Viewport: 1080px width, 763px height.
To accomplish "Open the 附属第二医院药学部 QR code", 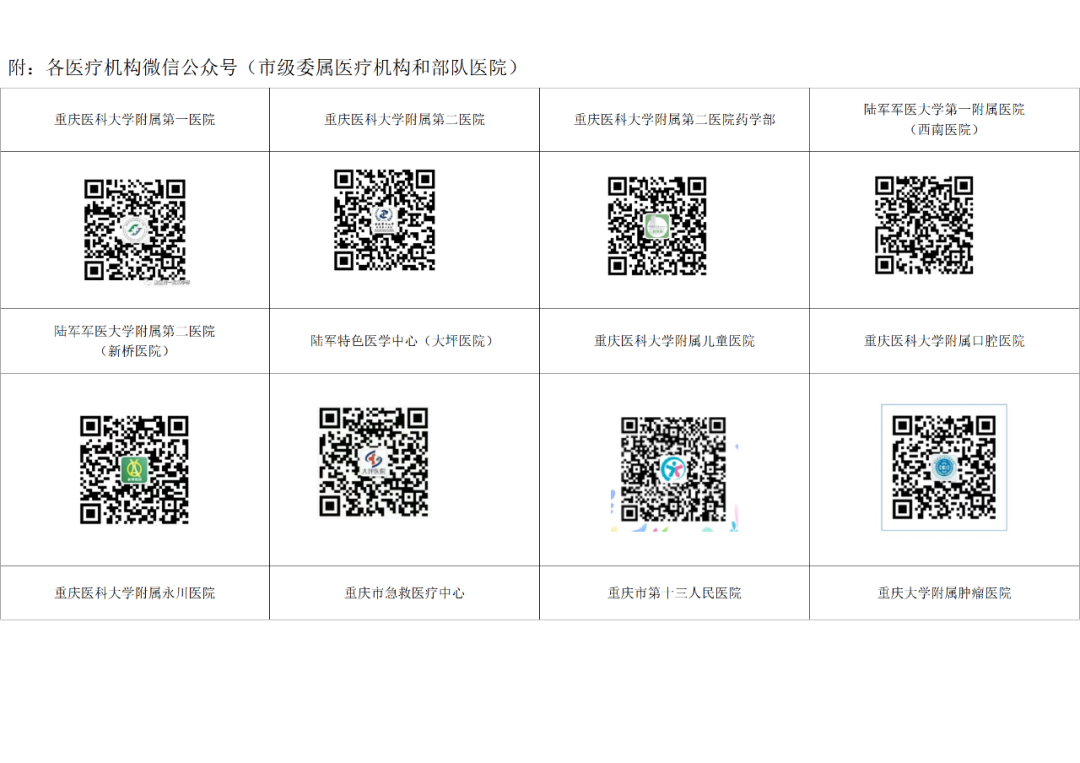I will click(x=657, y=226).
